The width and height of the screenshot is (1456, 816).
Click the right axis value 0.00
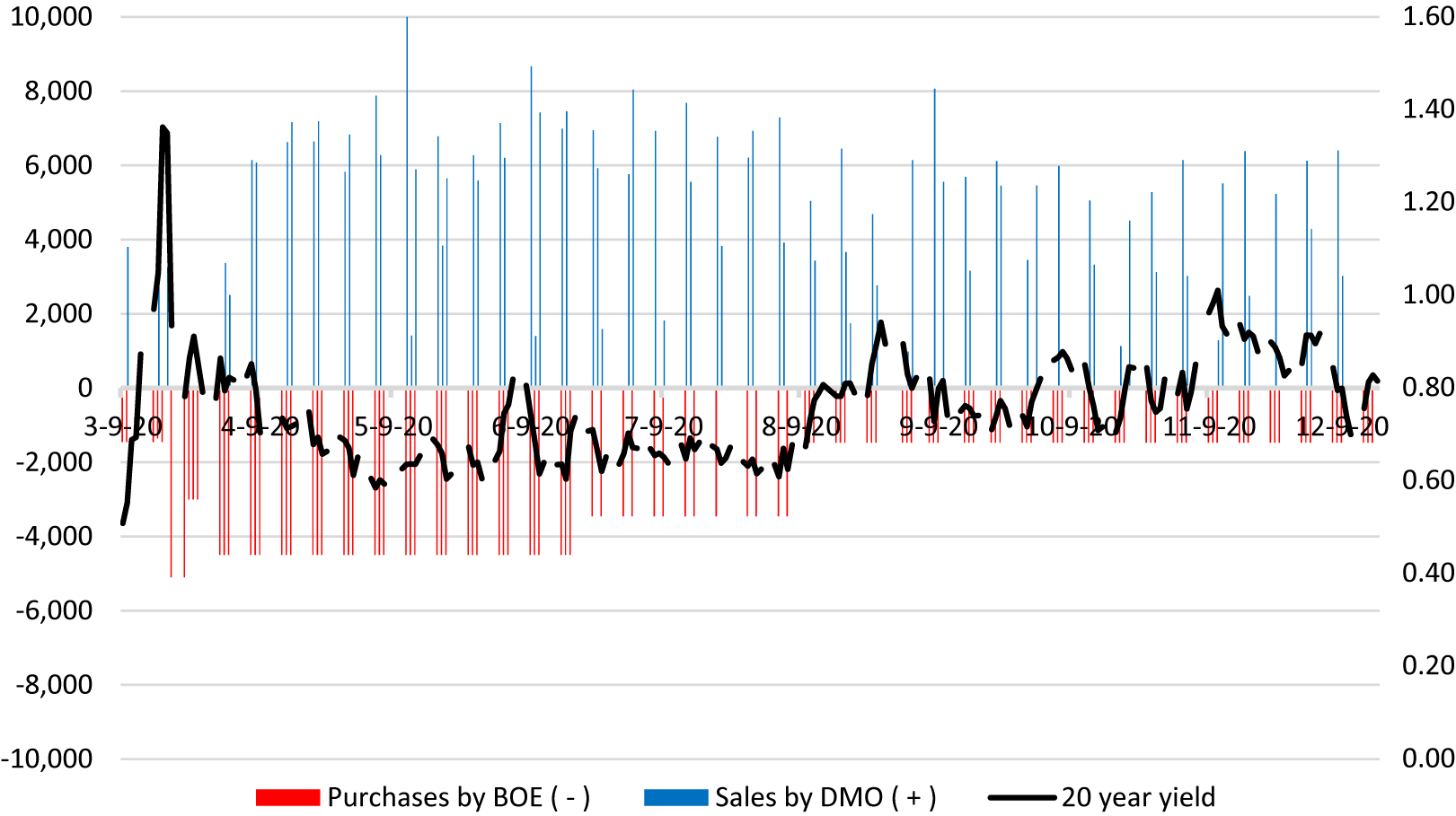tap(1428, 759)
